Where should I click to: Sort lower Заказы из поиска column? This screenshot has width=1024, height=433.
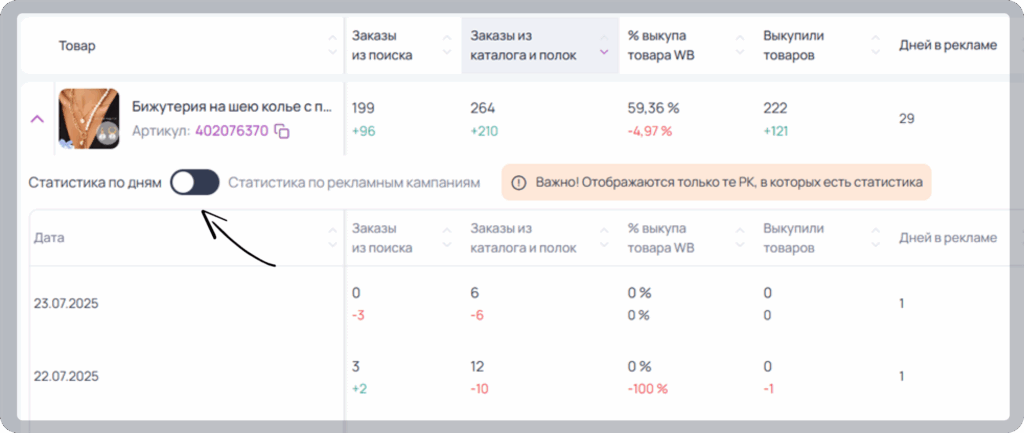[x=447, y=238]
